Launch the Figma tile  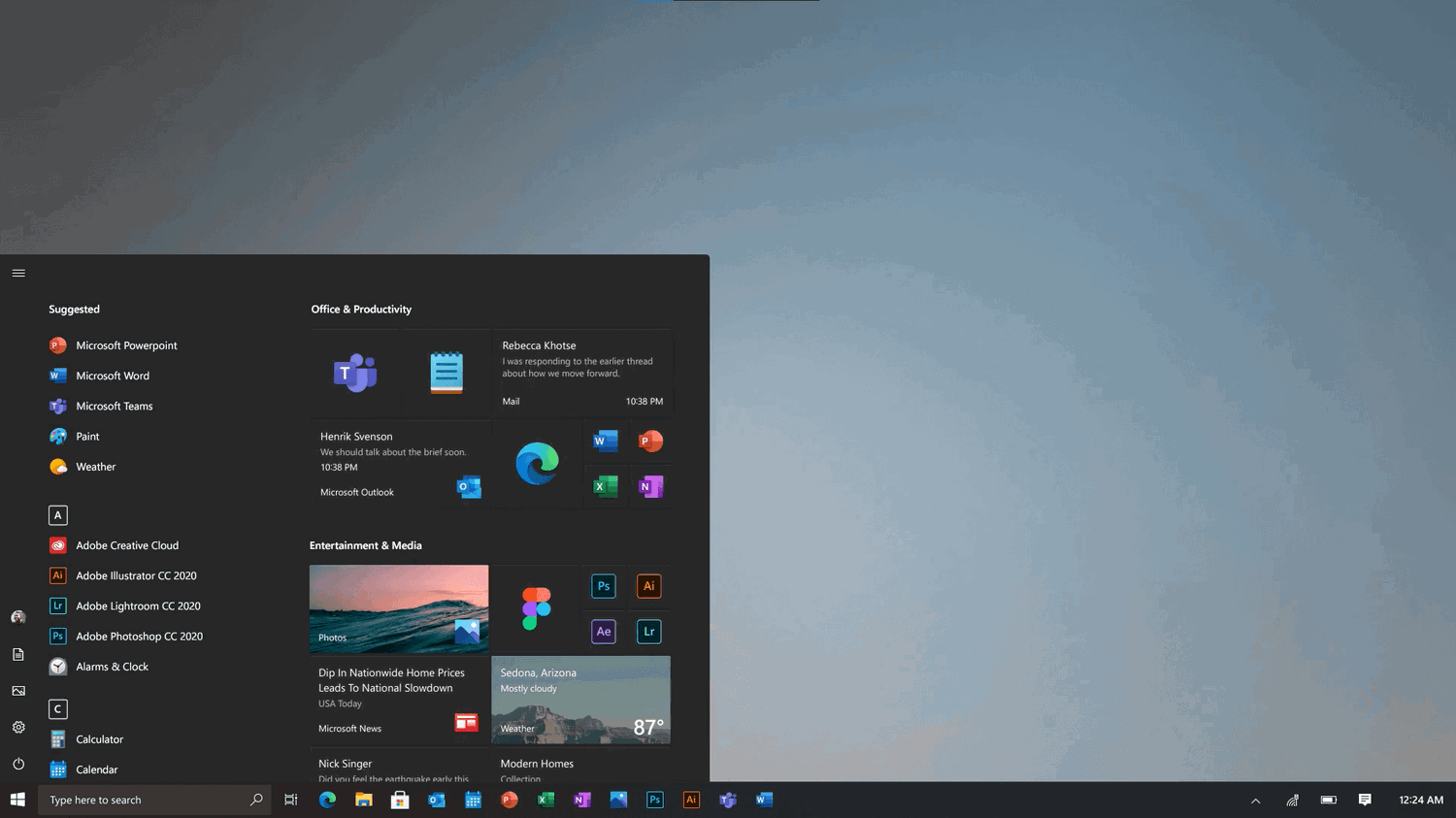pos(536,608)
